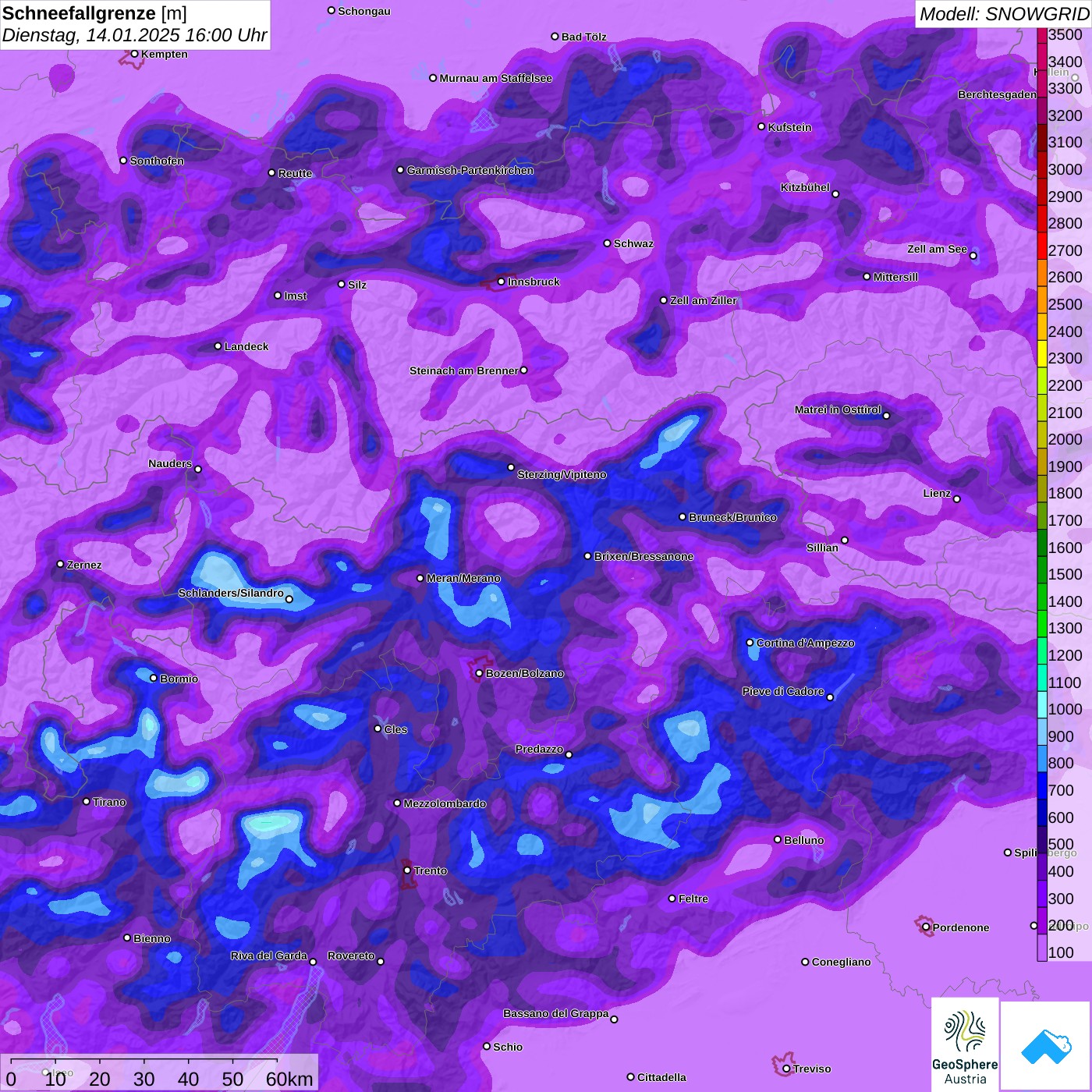The image size is (1092, 1092).
Task: Click the "Schlanders/Silandro" map label
Action: tap(231, 593)
